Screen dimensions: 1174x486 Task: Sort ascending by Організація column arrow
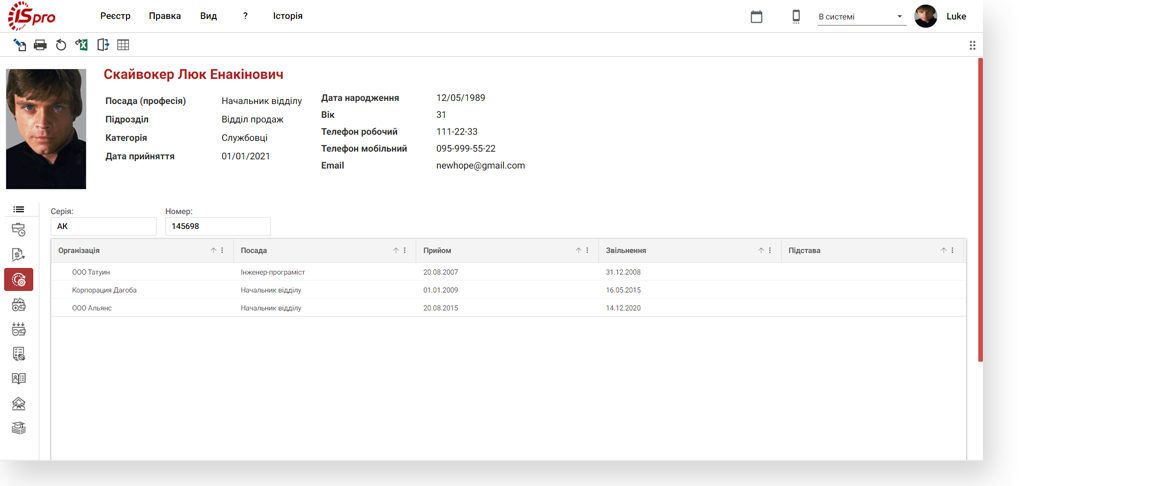pos(213,251)
